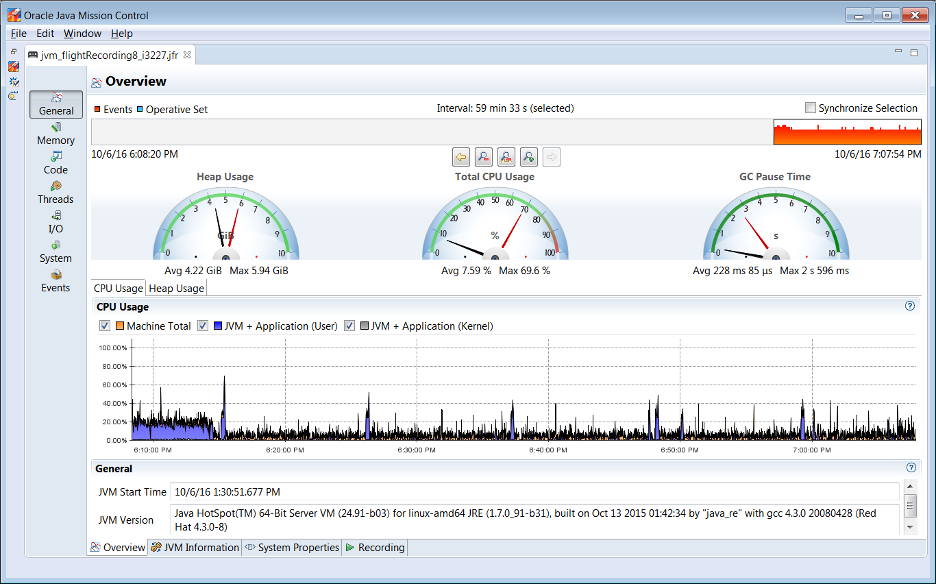Image resolution: width=936 pixels, height=584 pixels.
Task: Open the Threads tab group
Action: click(x=56, y=192)
